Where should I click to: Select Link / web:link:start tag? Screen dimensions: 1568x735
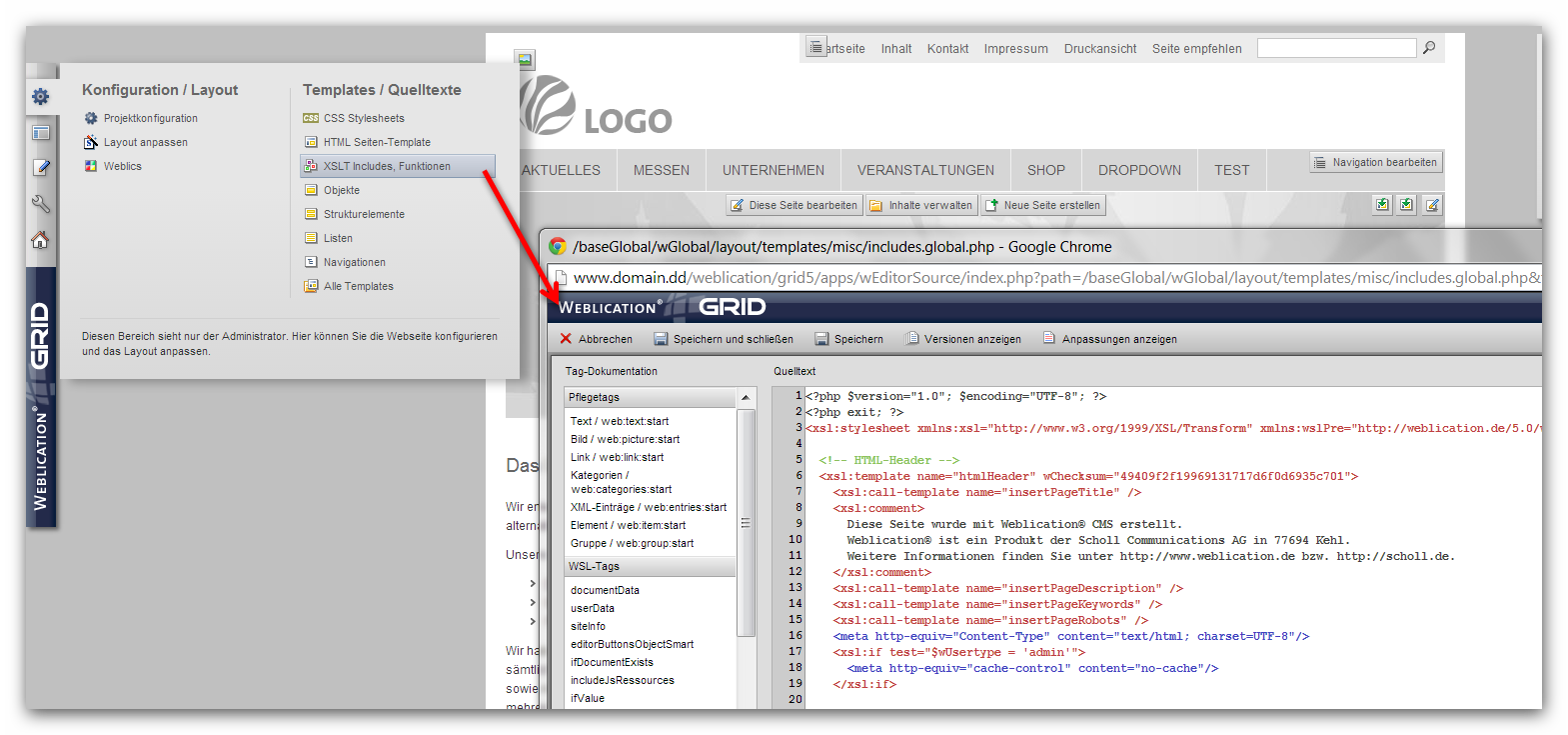pyautogui.click(x=617, y=457)
